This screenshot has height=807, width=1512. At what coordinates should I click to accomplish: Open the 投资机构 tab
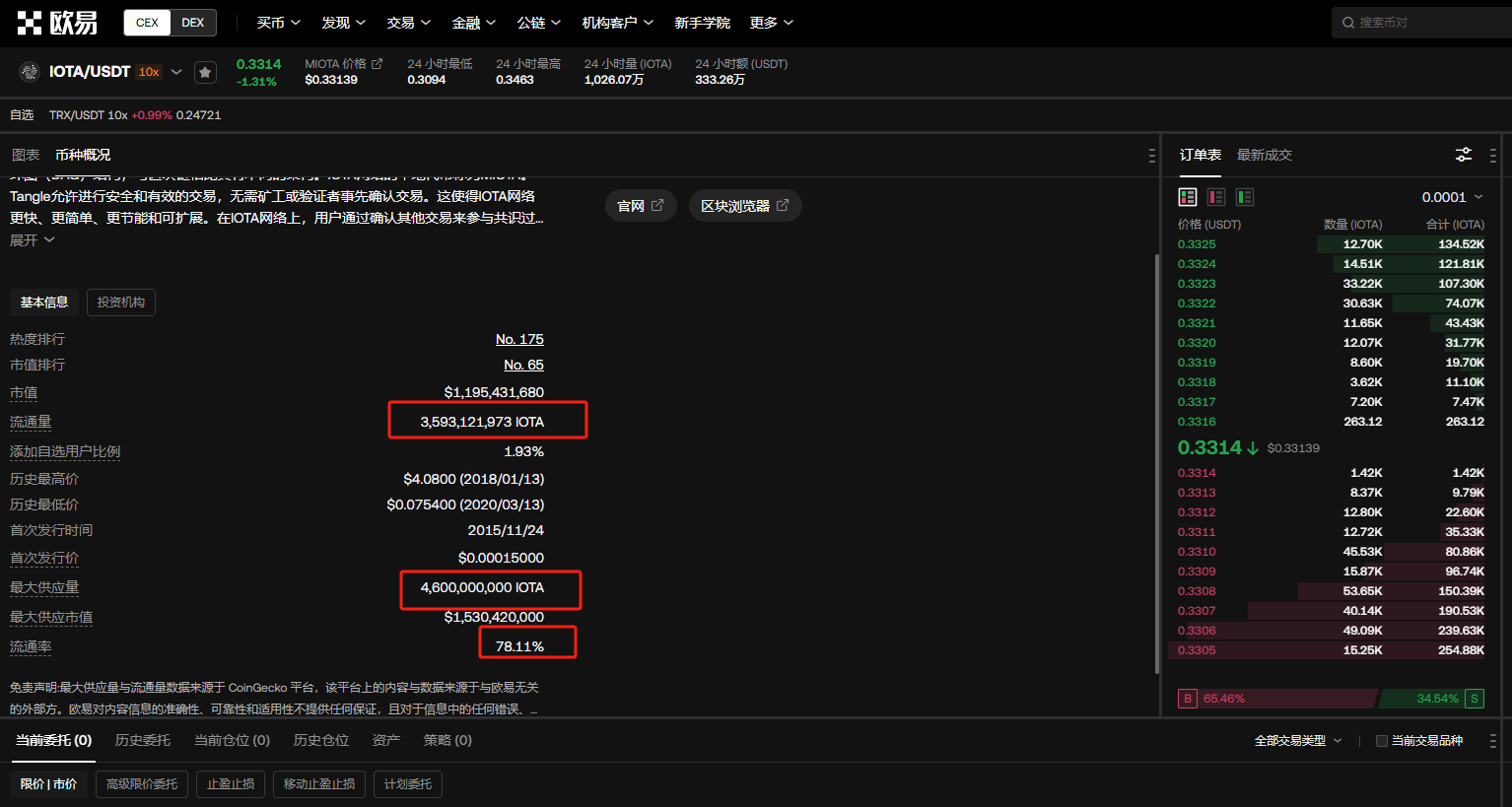[x=121, y=303]
